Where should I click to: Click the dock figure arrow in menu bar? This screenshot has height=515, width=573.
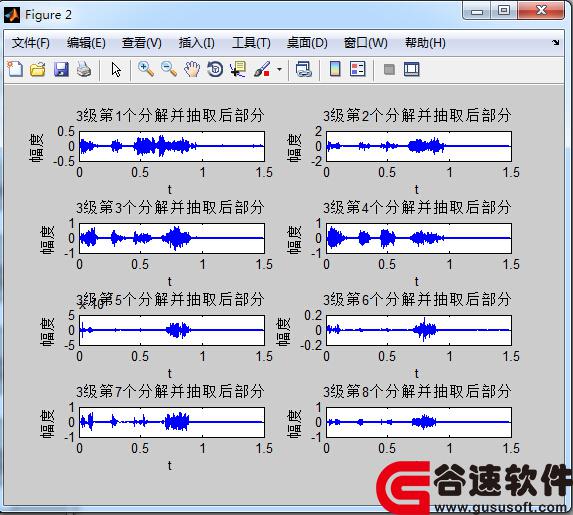point(556,42)
